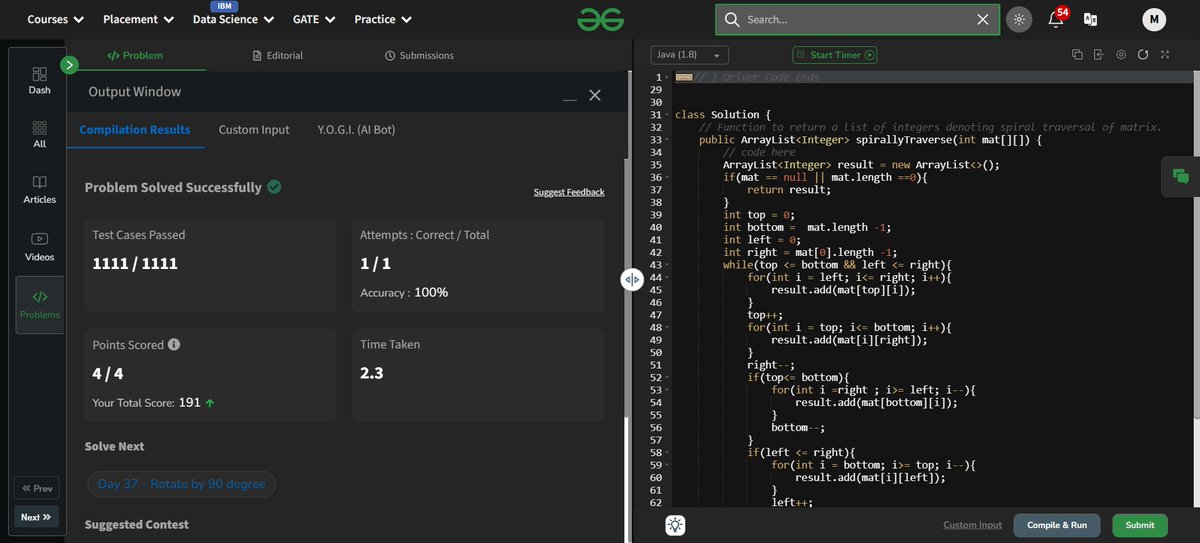Expand the Courses dropdown
Screen dimensions: 1200x543
pos(56,19)
